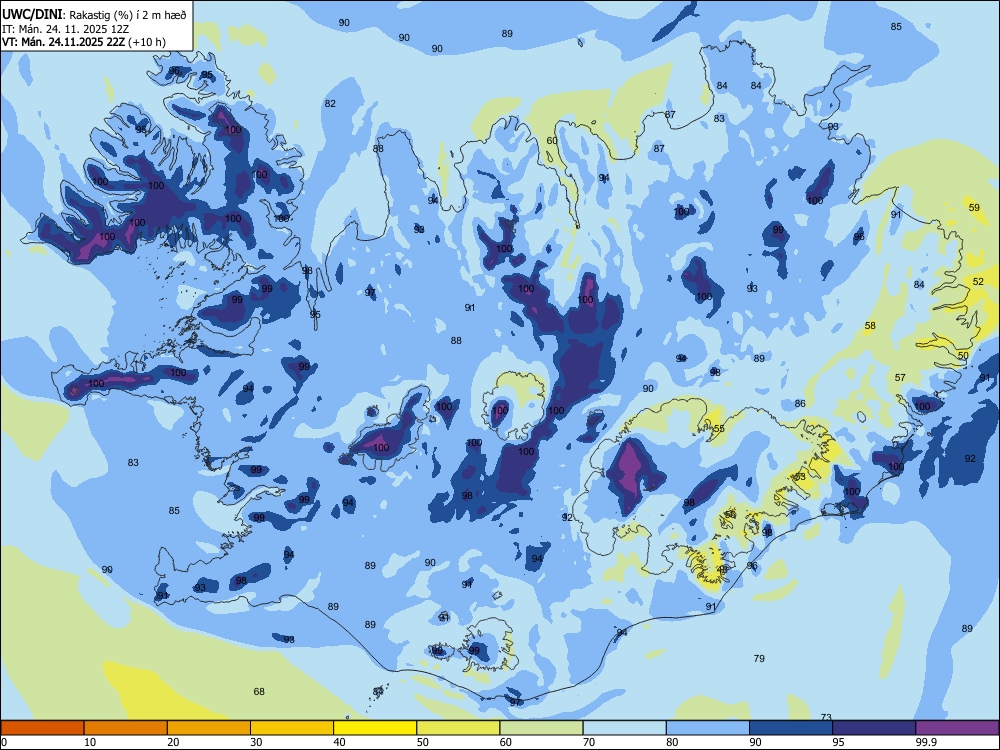Image resolution: width=1000 pixels, height=750 pixels.
Task: Click the pale yellow 50–60 legend swatch
Action: 458,728
